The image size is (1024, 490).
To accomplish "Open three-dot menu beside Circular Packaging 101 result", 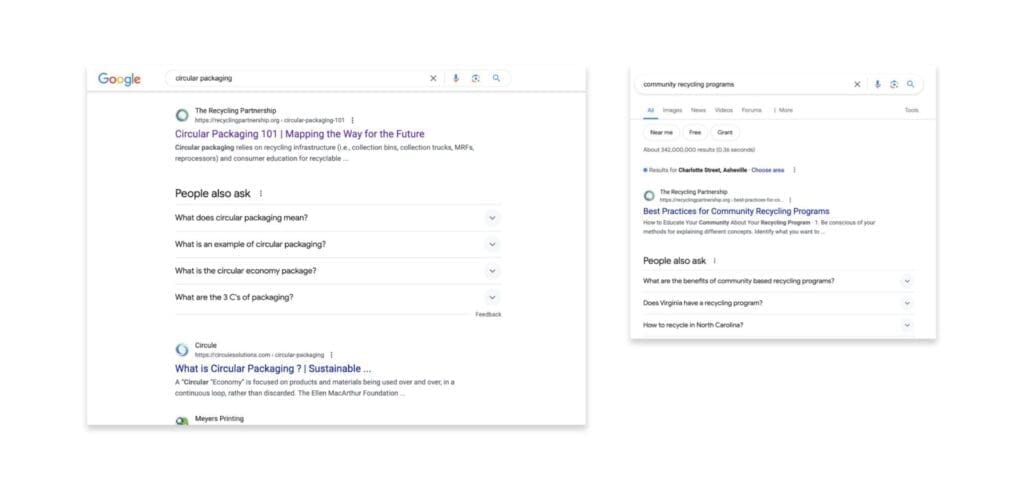I will click(352, 120).
